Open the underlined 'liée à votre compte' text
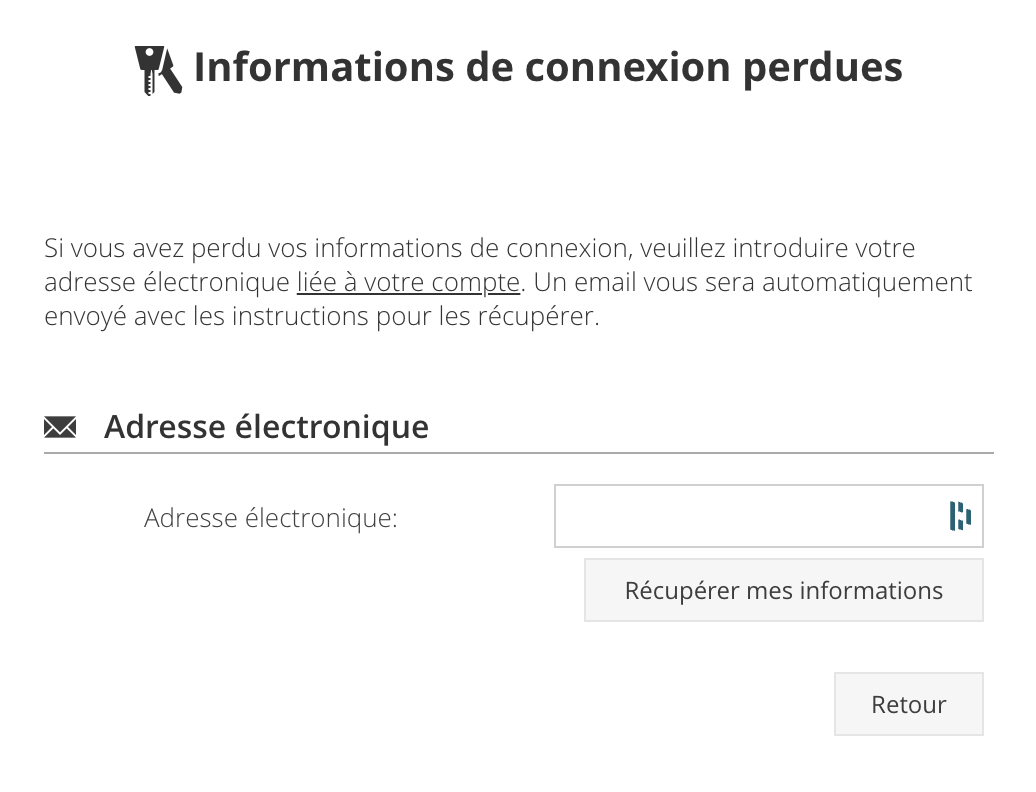1036x792 pixels. [x=408, y=282]
